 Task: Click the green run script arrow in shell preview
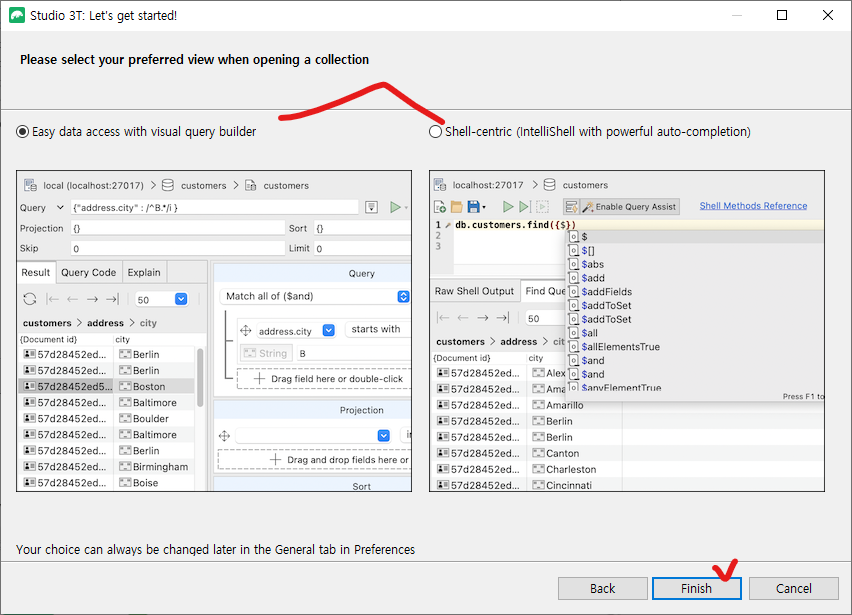click(x=508, y=206)
